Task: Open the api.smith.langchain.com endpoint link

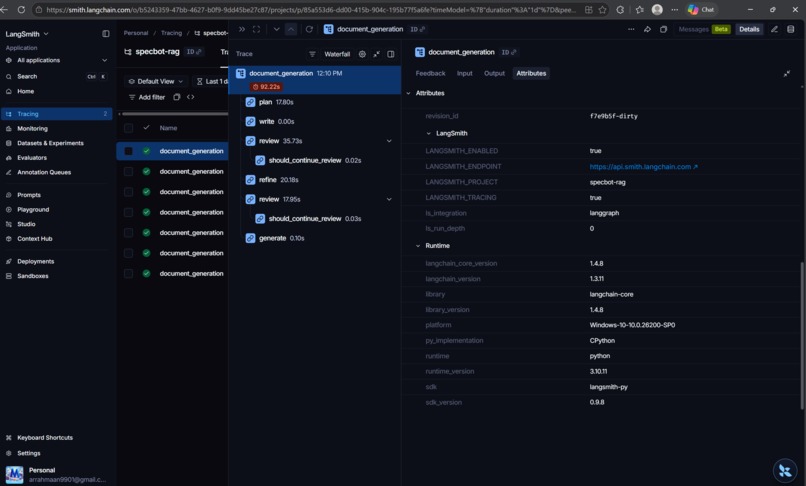Action: tap(644, 167)
